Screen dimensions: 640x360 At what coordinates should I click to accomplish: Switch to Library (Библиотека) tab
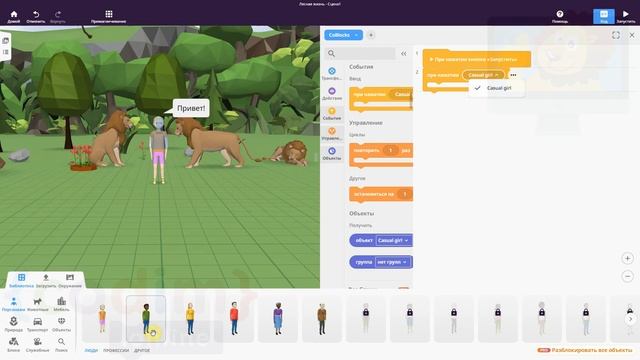21,280
